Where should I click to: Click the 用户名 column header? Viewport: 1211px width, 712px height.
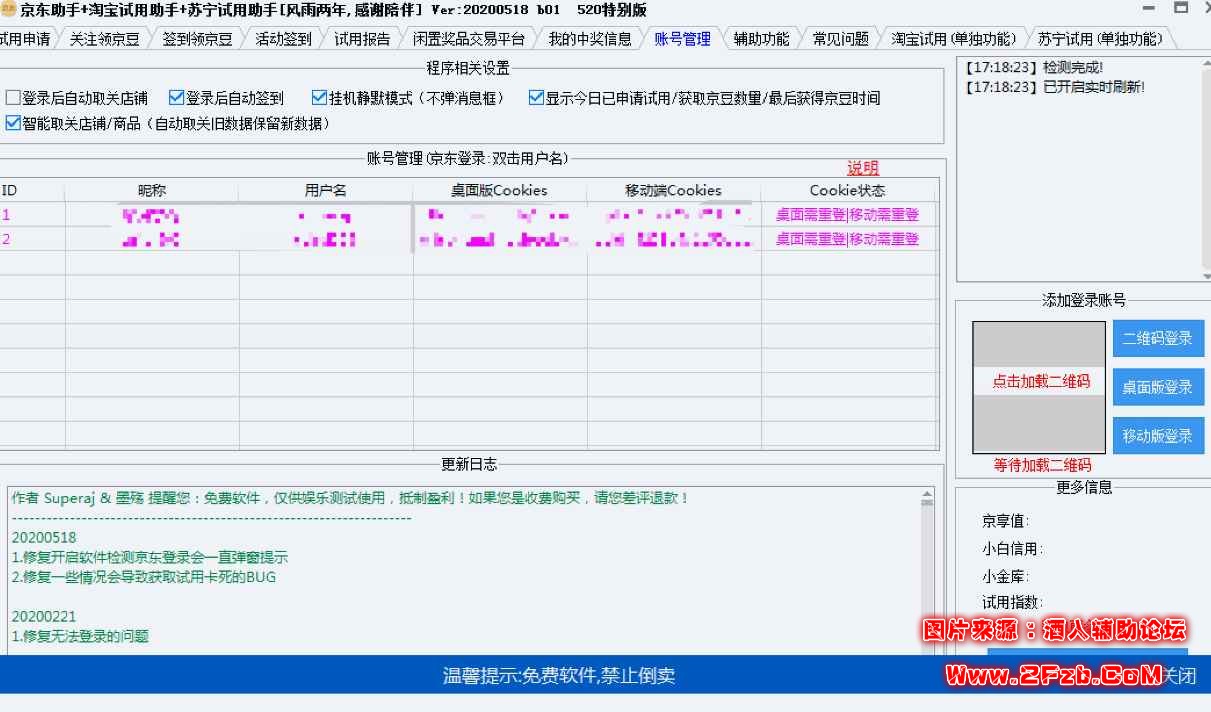pyautogui.click(x=326, y=190)
